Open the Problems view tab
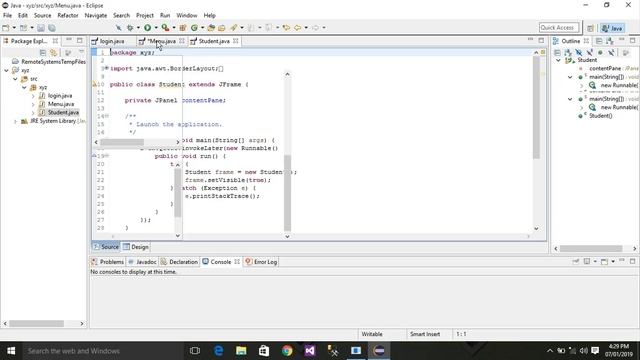The image size is (640, 360). 107,262
